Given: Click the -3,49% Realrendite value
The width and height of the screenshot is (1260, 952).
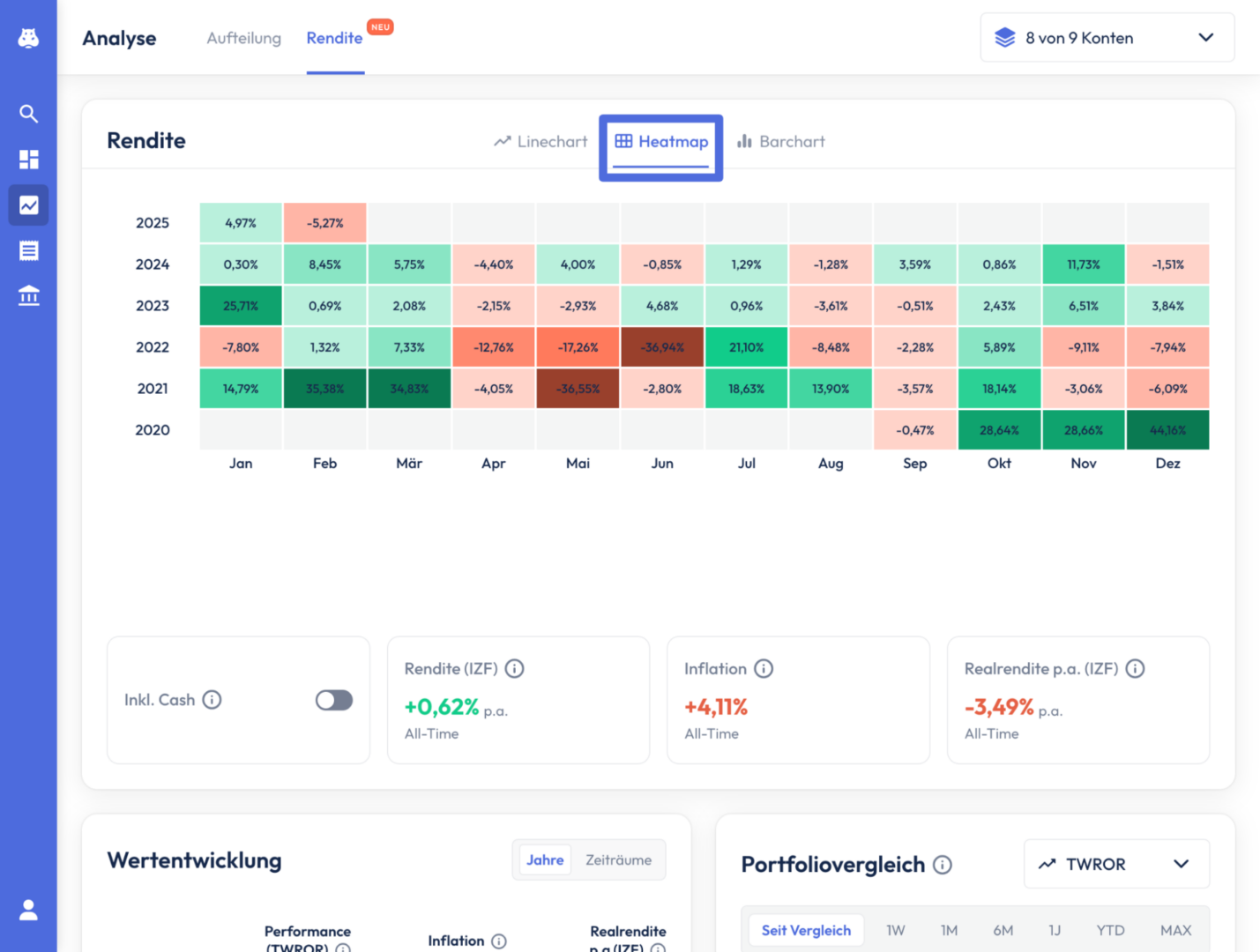Looking at the screenshot, I should 999,707.
